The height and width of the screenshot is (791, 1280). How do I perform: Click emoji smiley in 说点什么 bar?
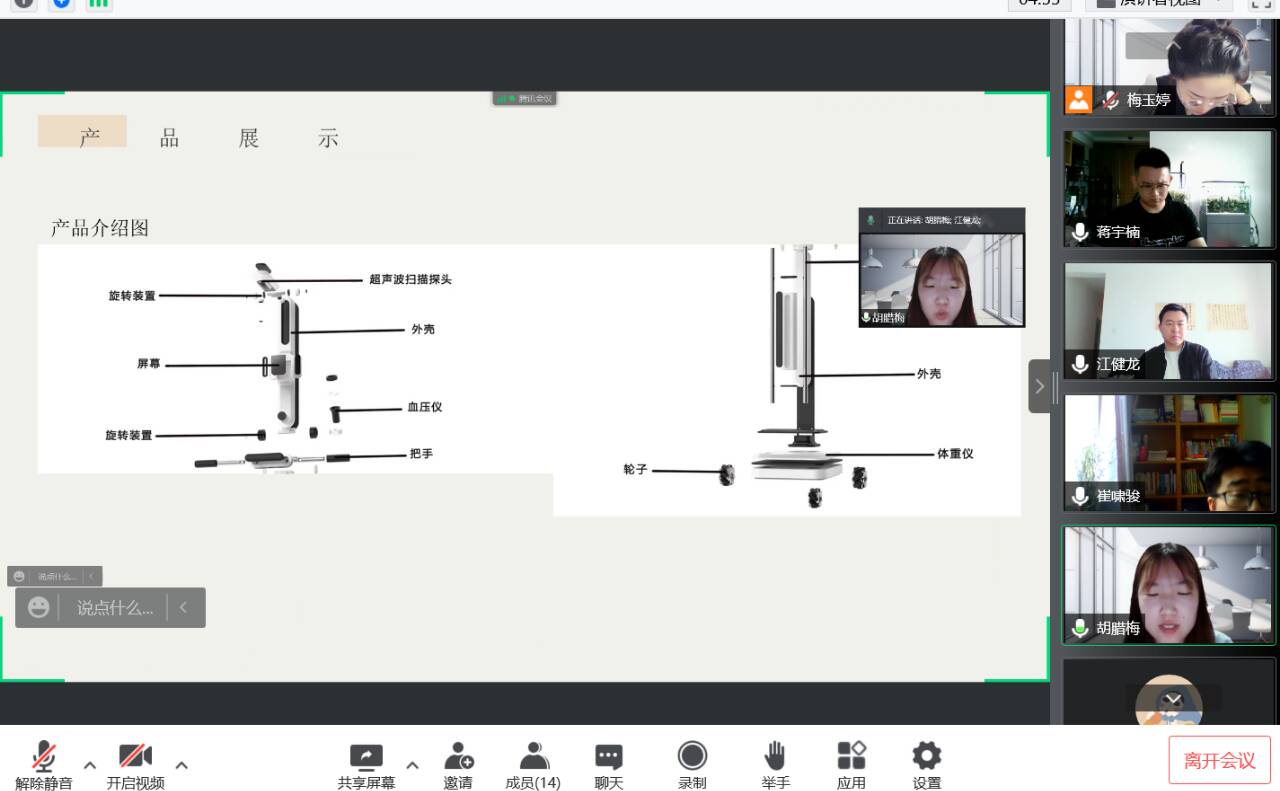[38, 607]
